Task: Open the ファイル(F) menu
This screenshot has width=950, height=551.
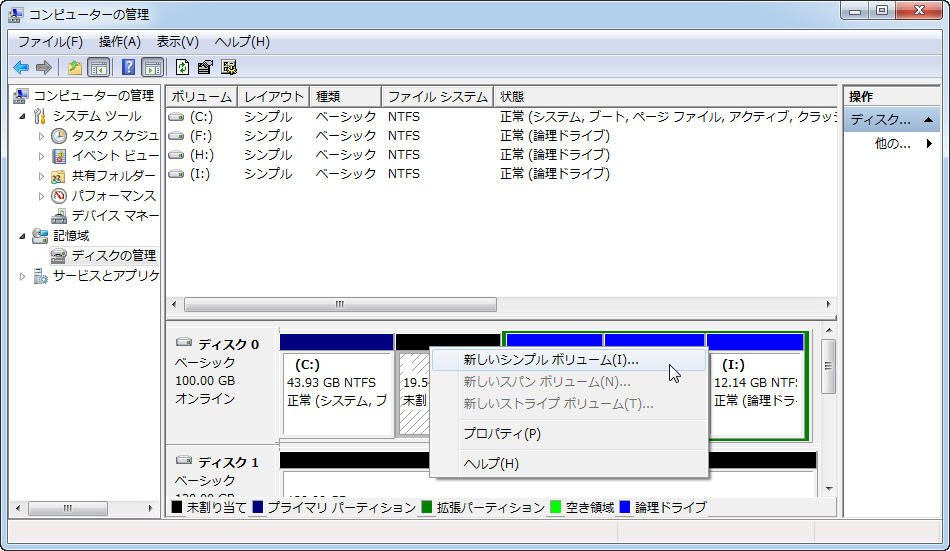Action: (50, 42)
